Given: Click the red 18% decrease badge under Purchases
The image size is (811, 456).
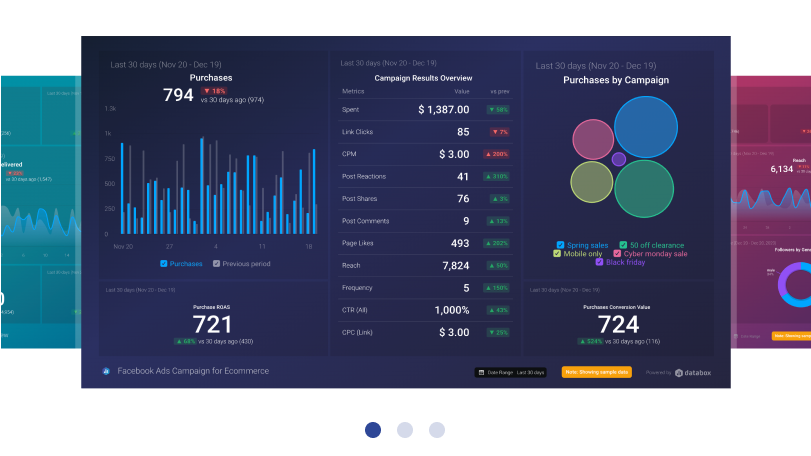Looking at the screenshot, I should (x=215, y=90).
